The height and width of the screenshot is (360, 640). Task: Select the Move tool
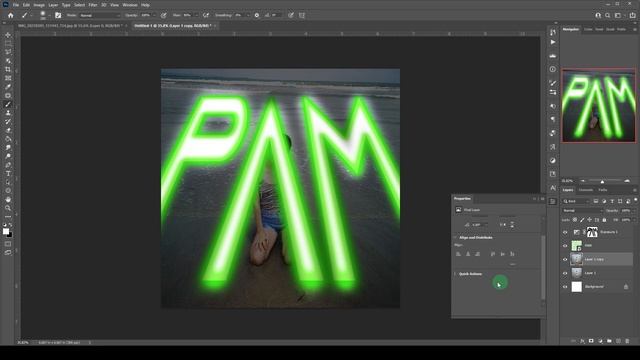coord(8,35)
